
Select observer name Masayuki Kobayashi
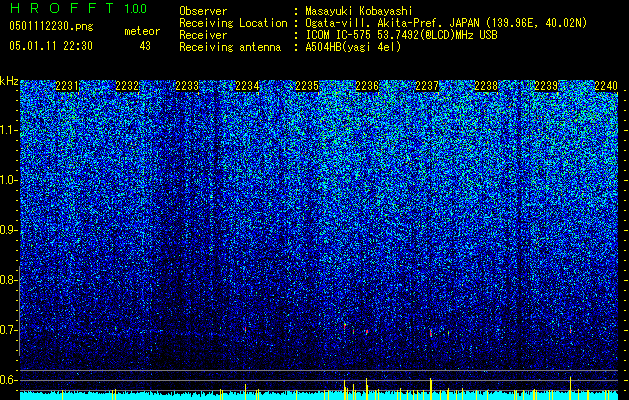tap(359, 11)
